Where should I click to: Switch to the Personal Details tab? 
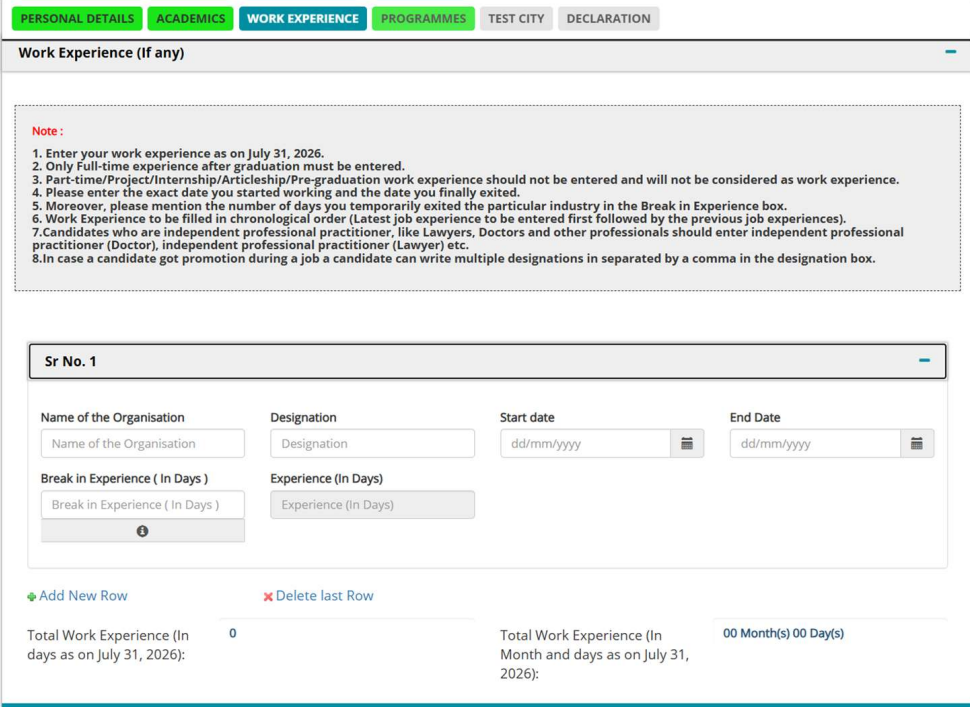pyautogui.click(x=77, y=19)
